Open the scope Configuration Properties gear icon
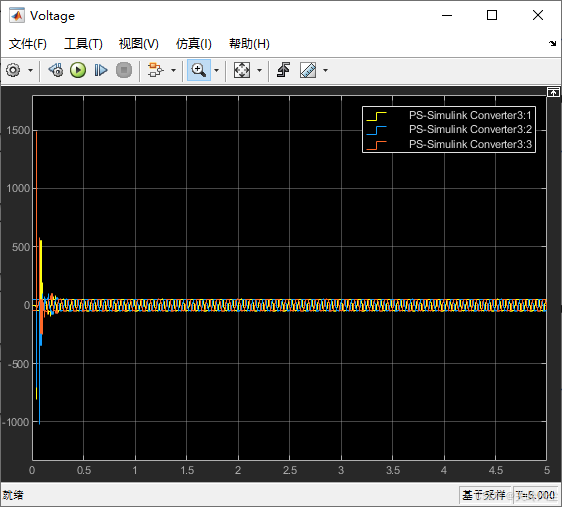This screenshot has height=507, width=562. pos(13,70)
